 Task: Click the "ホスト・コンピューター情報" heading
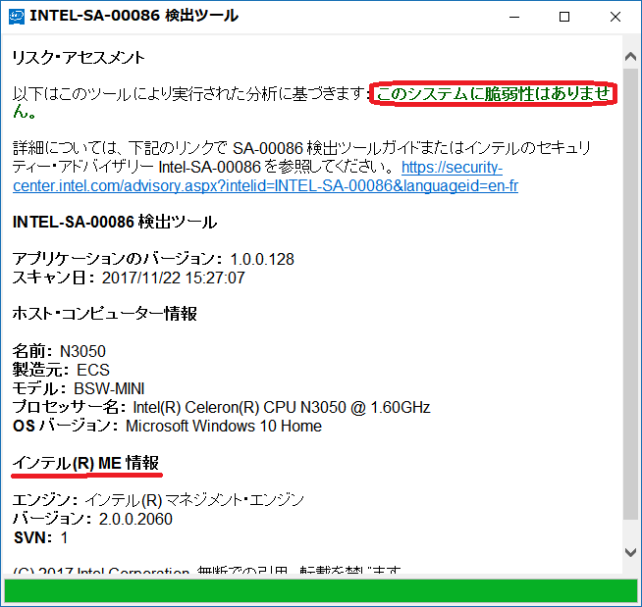click(x=105, y=314)
